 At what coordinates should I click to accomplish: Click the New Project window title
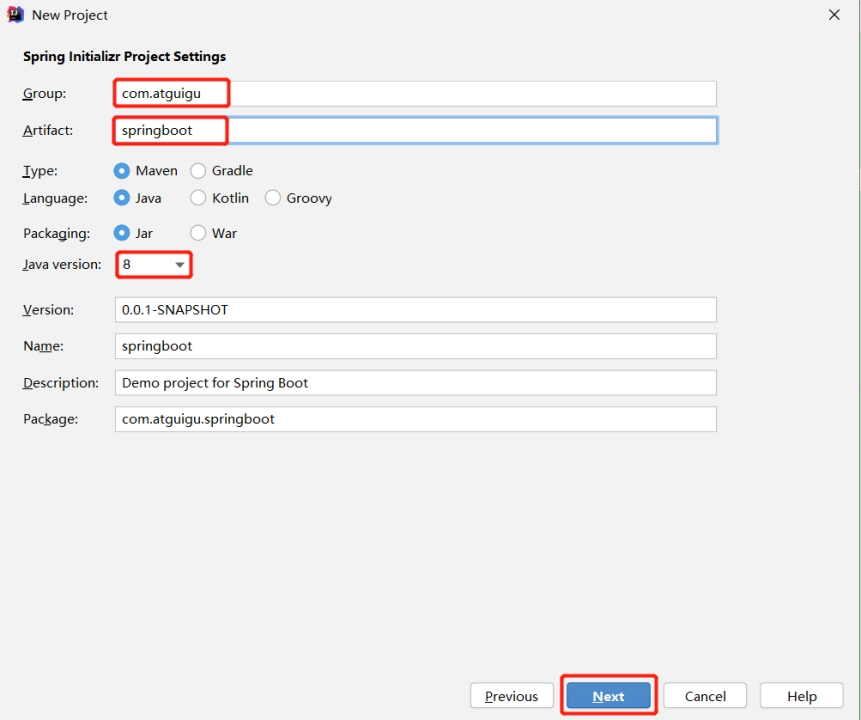tap(70, 15)
